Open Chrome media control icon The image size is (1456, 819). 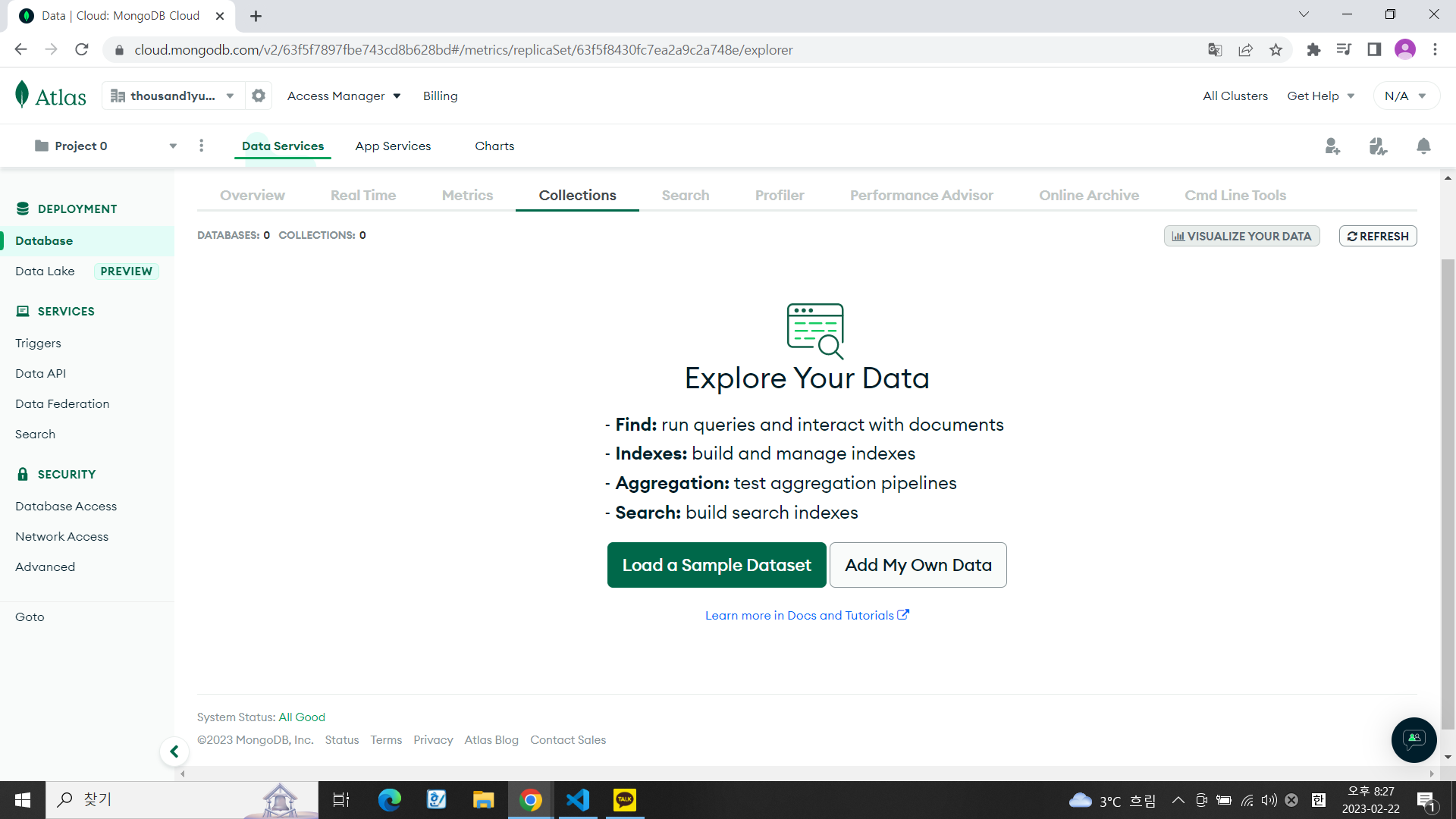pos(1344,50)
